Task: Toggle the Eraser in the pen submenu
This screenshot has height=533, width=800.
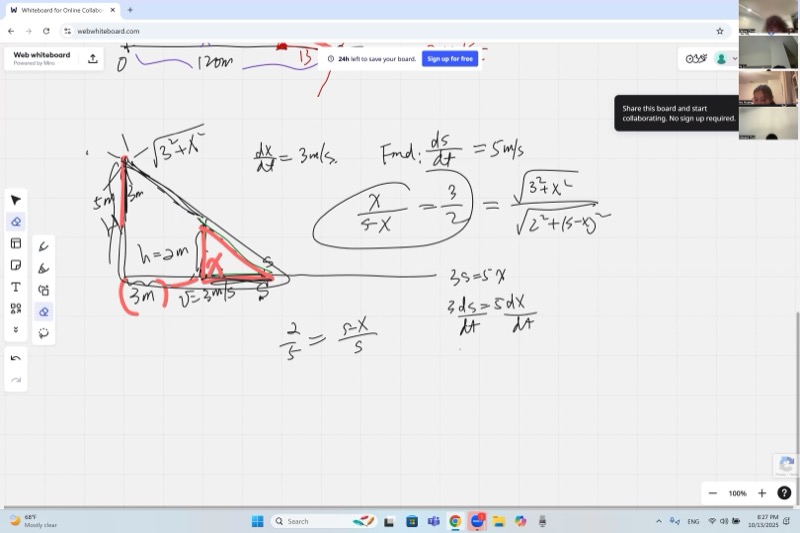Action: click(x=44, y=312)
